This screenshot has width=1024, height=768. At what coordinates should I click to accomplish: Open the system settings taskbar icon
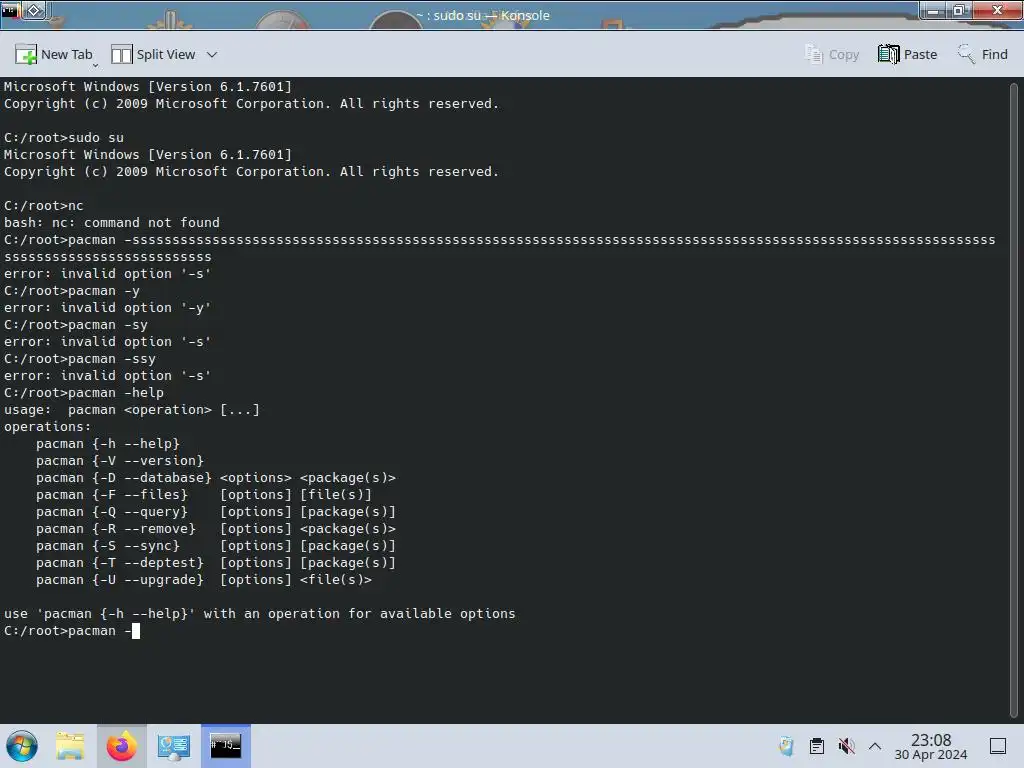coord(173,746)
